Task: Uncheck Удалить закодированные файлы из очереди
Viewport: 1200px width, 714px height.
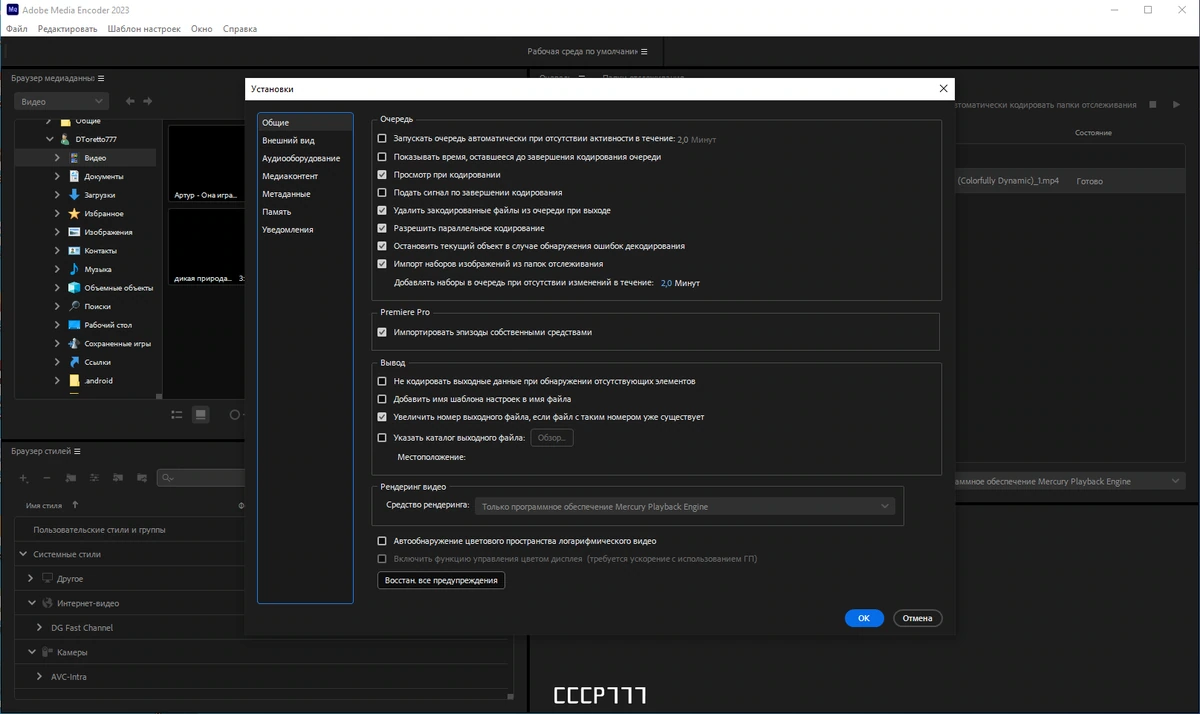Action: pos(382,210)
